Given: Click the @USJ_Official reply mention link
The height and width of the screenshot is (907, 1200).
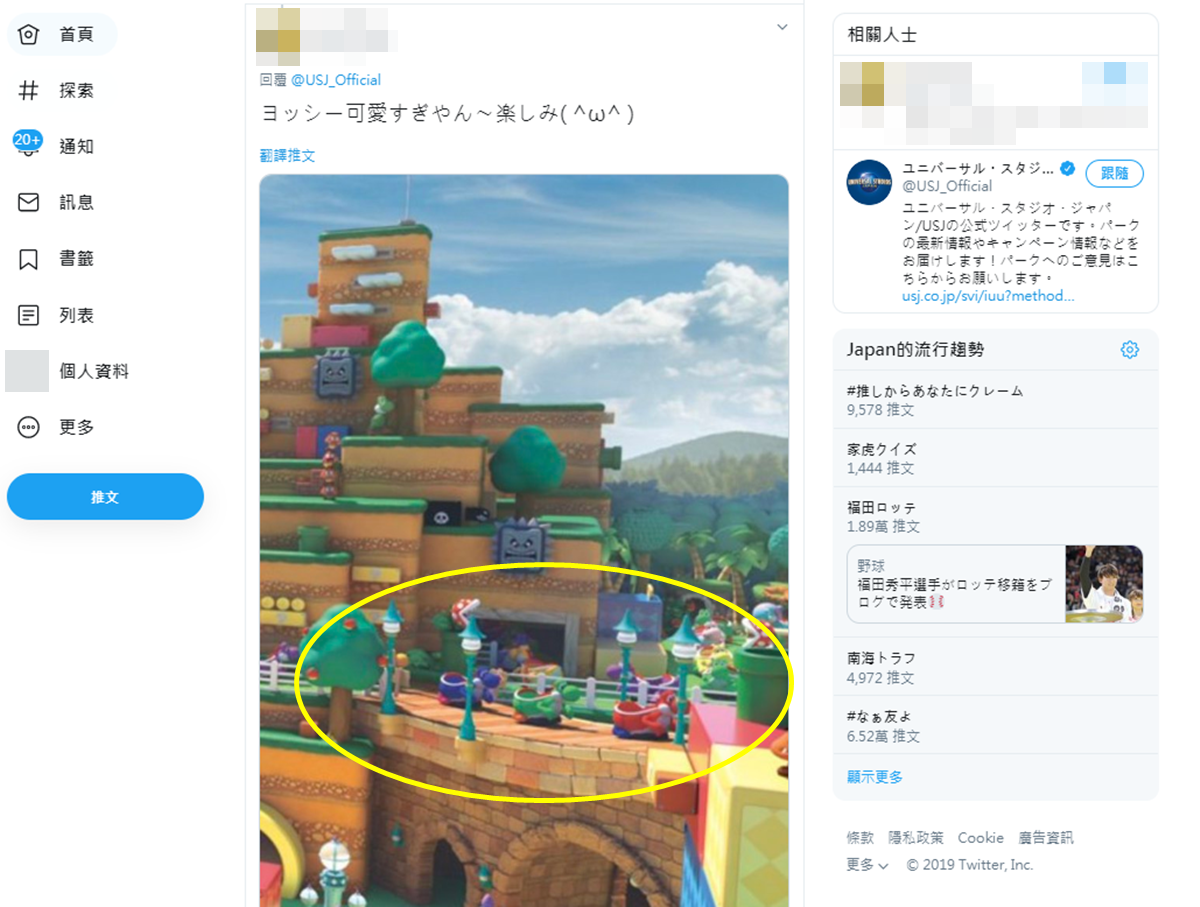Looking at the screenshot, I should click(336, 80).
